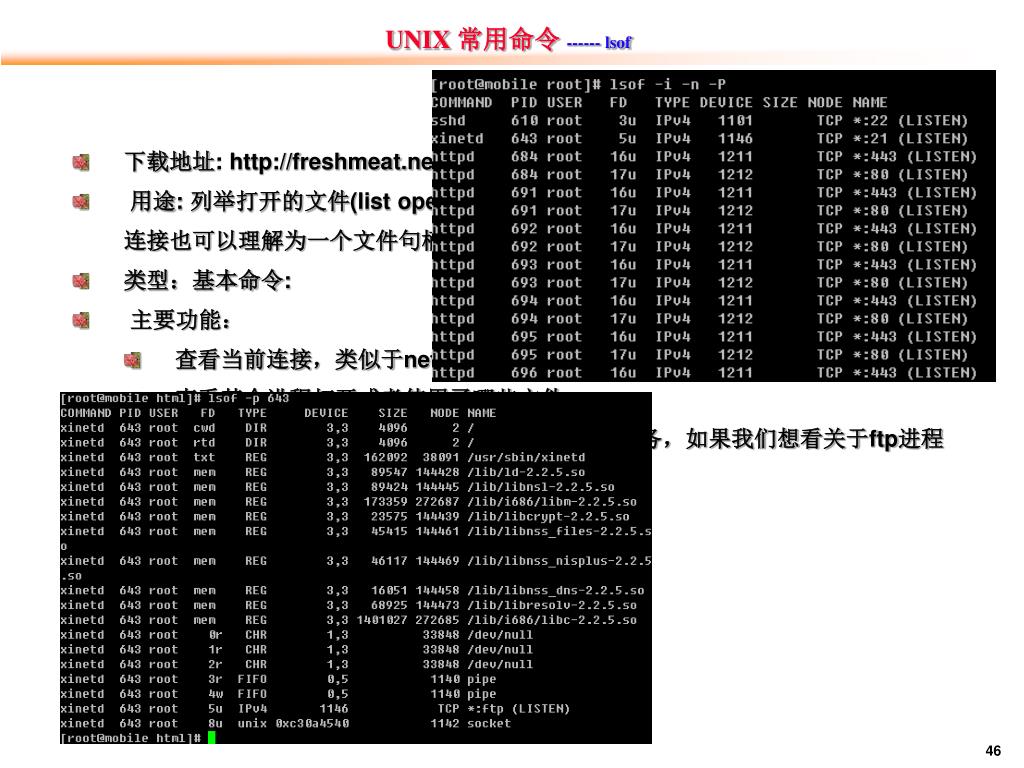Select the httpd 692 17u row
1024x768 pixels.
coord(699,247)
